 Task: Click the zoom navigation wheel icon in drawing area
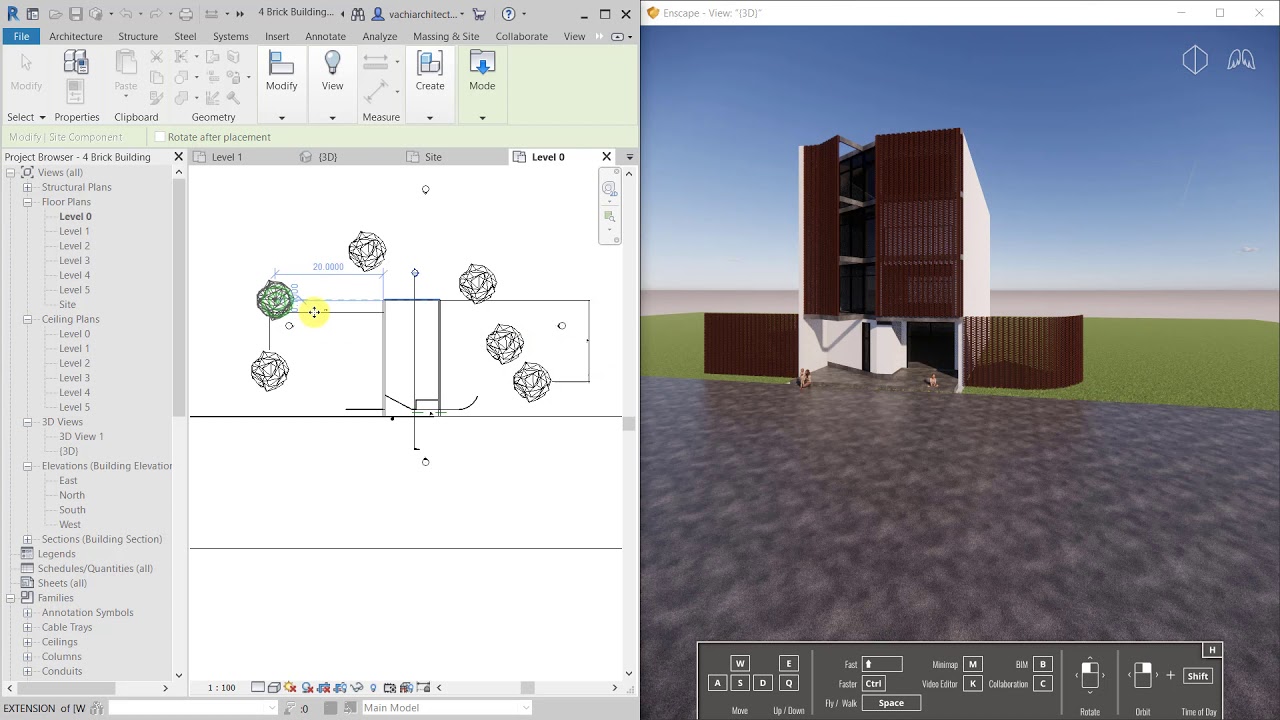[x=609, y=189]
